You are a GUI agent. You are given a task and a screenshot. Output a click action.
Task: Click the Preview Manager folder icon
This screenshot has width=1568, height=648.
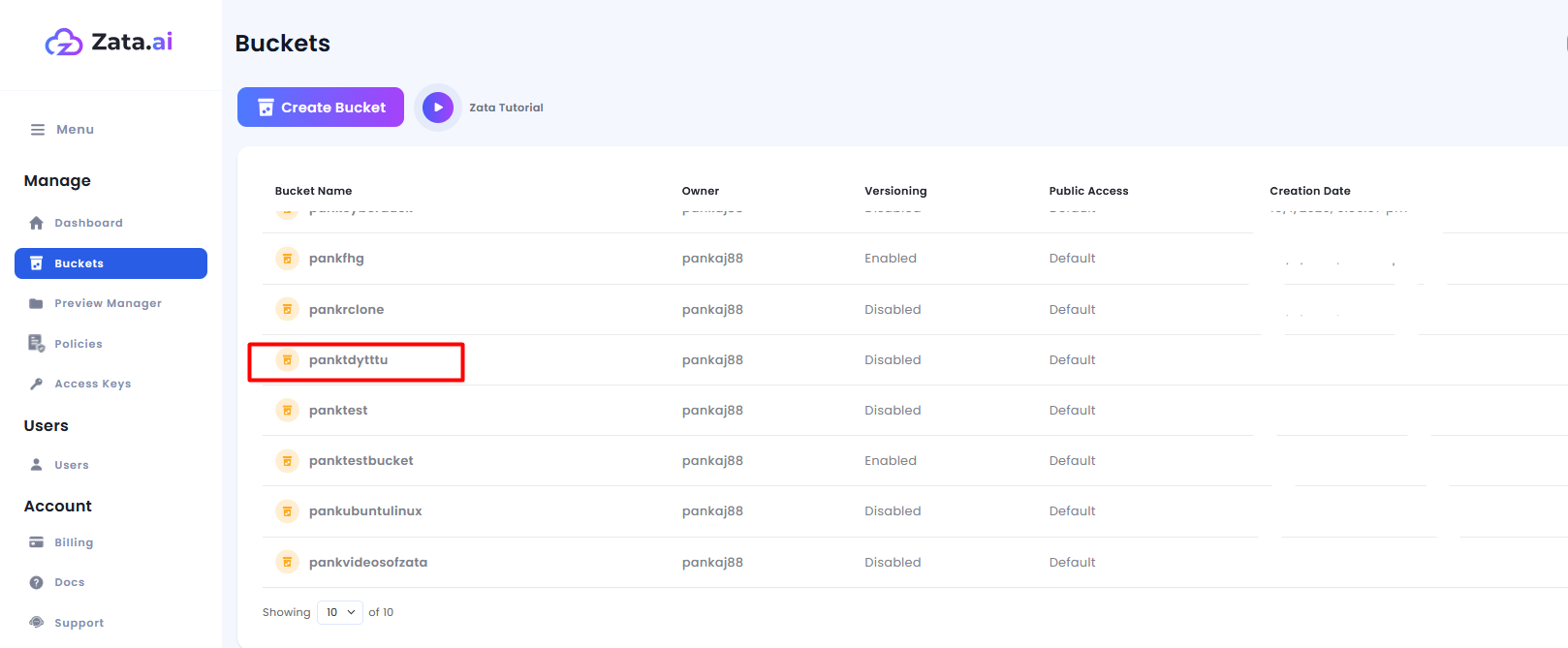pyautogui.click(x=37, y=303)
